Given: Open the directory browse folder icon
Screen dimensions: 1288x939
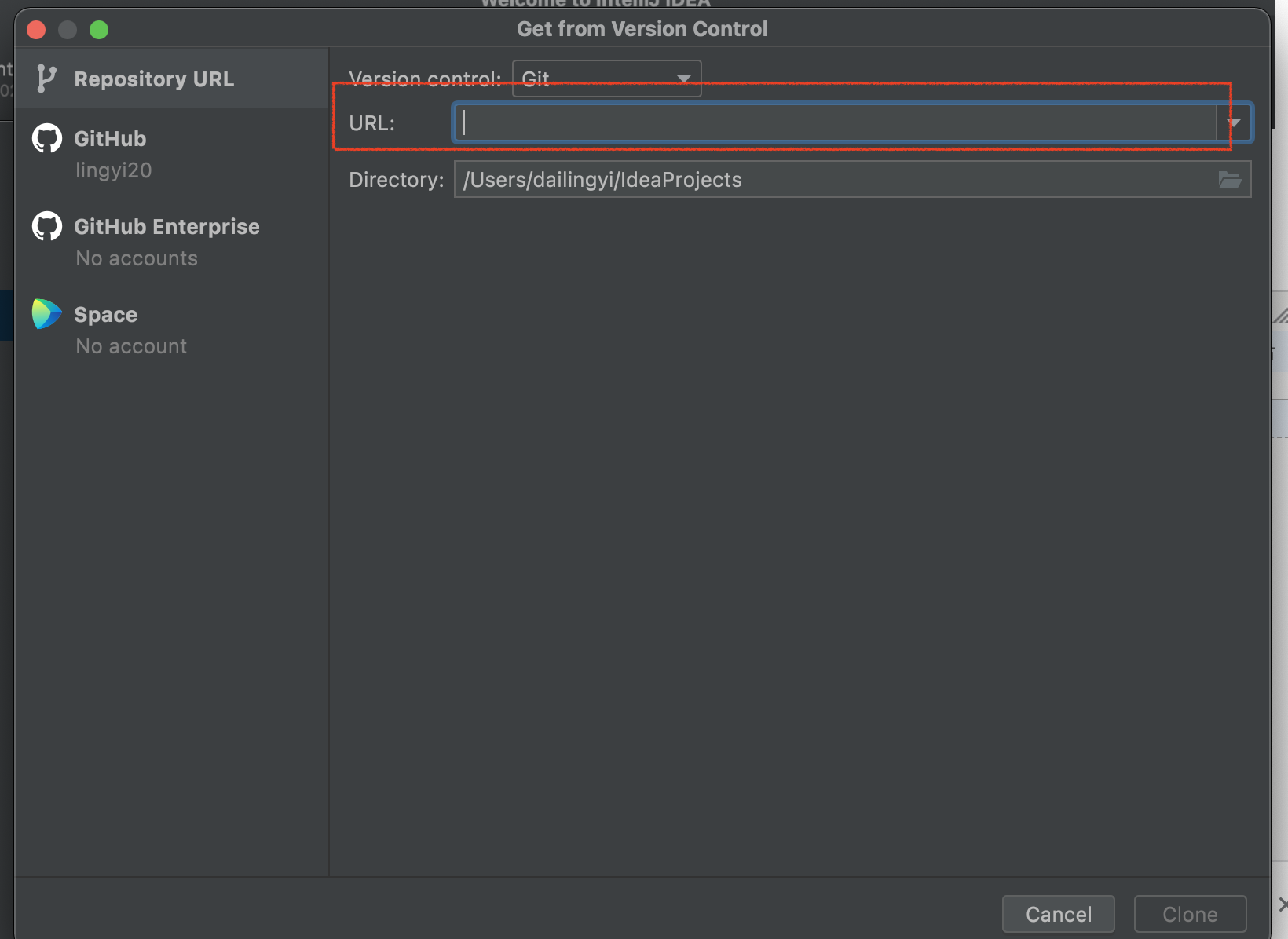Looking at the screenshot, I should (1229, 180).
